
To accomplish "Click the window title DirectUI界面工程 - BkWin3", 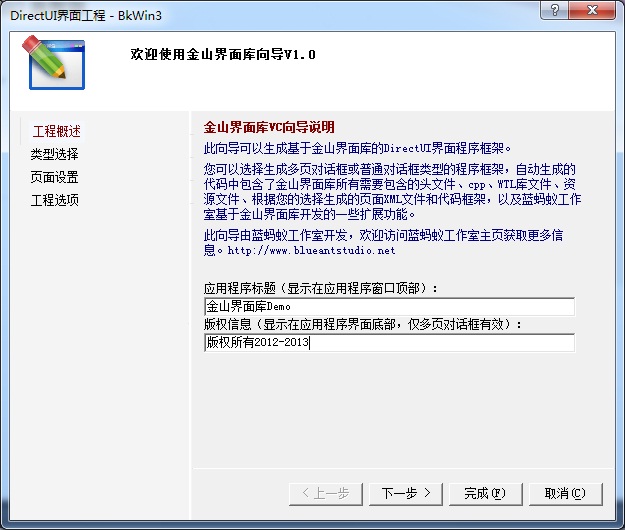I will 86,16.
